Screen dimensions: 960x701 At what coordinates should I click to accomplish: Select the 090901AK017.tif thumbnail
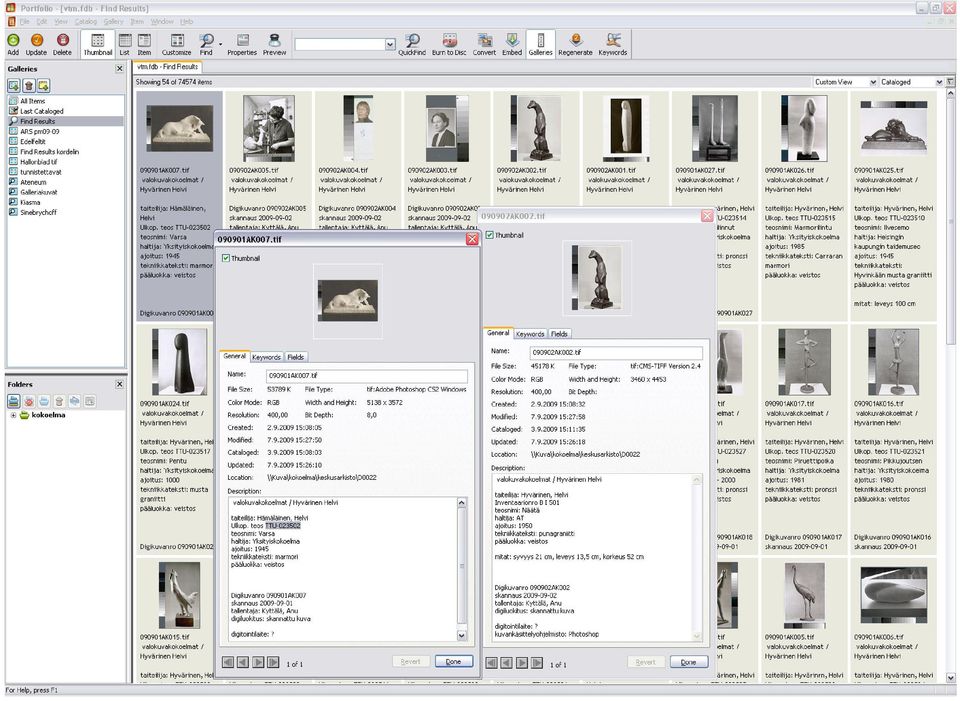804,362
